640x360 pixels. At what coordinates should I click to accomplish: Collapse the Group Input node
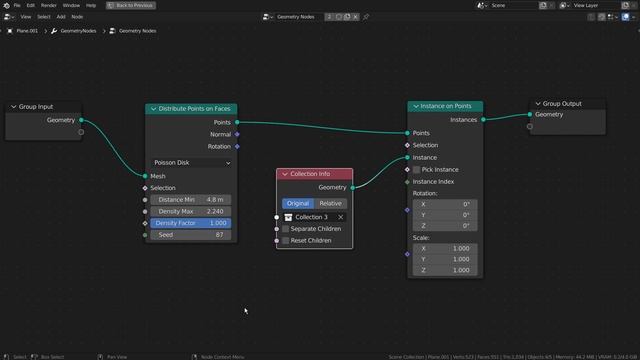point(13,107)
